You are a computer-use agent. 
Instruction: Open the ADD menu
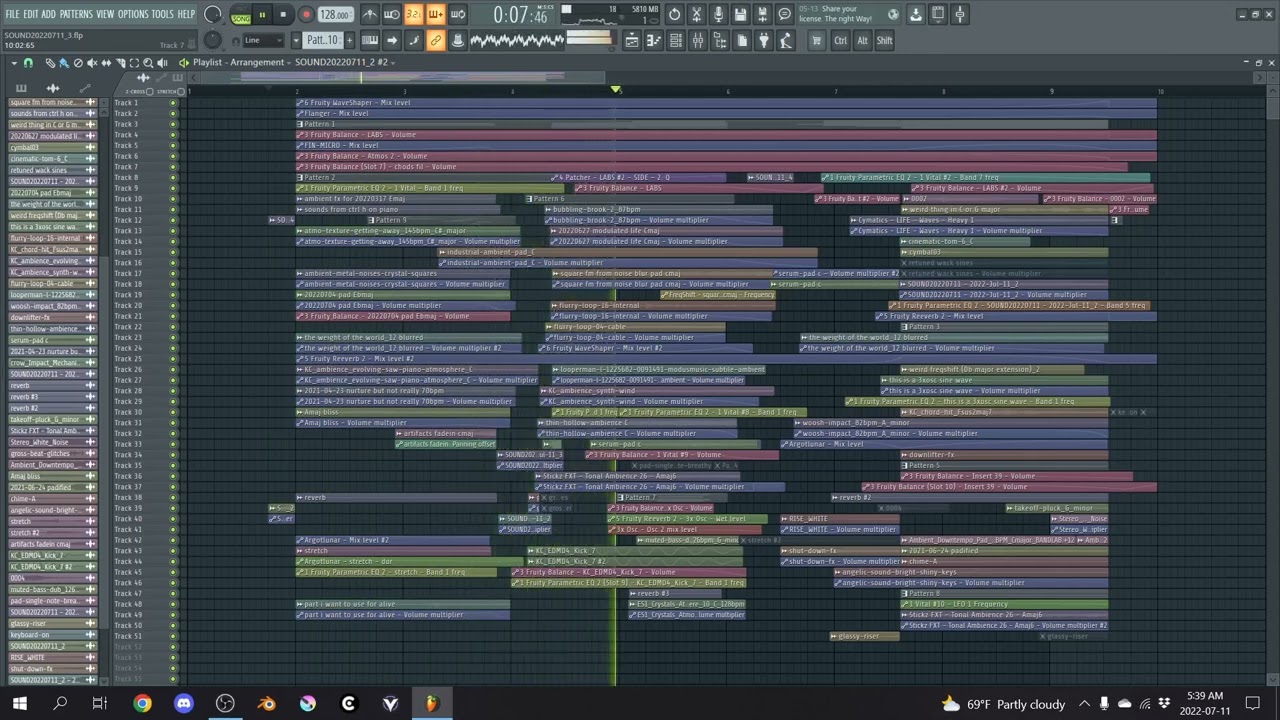click(x=48, y=14)
